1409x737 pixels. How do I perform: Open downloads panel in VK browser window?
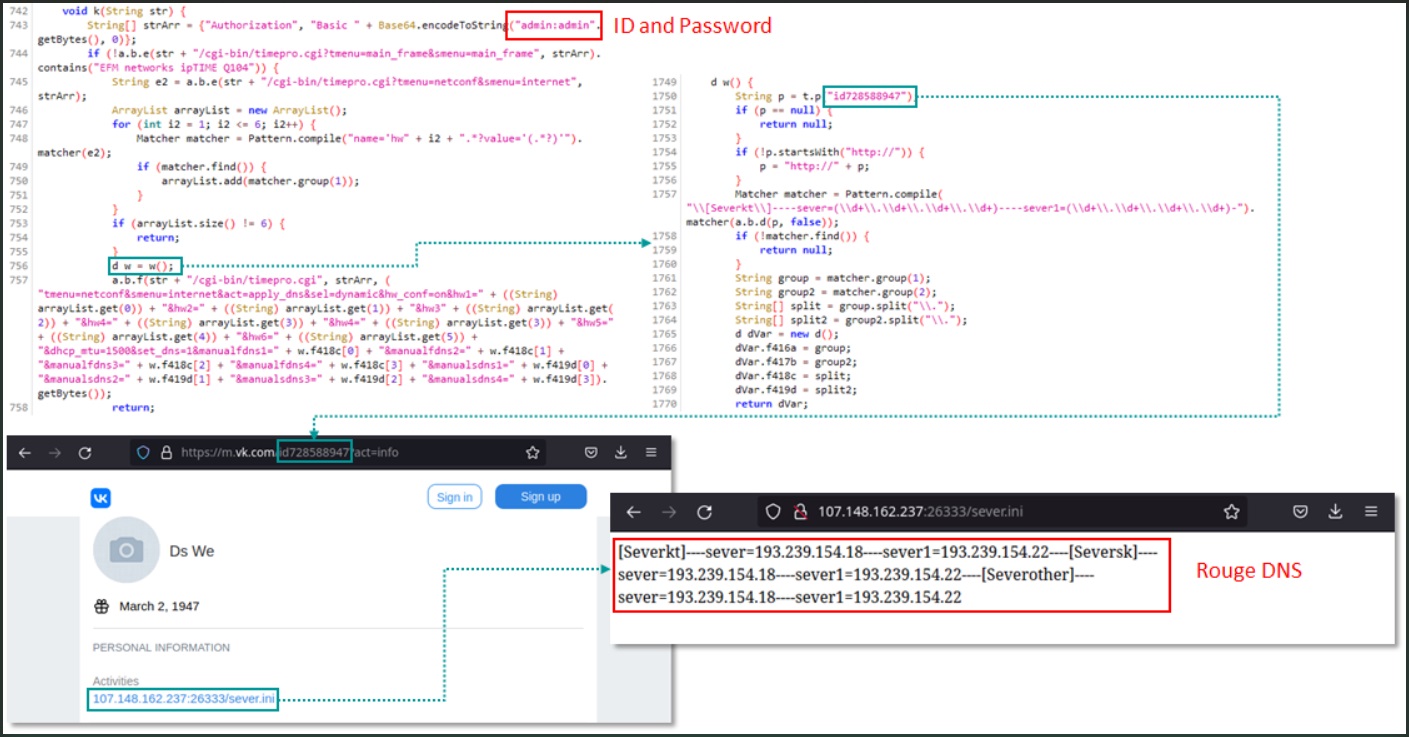coord(621,452)
